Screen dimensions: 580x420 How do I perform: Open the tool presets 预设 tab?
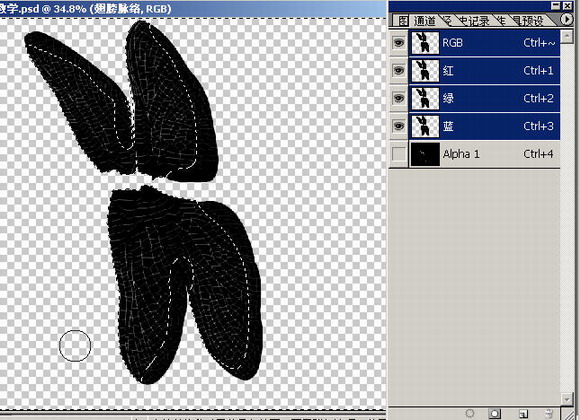[x=528, y=21]
